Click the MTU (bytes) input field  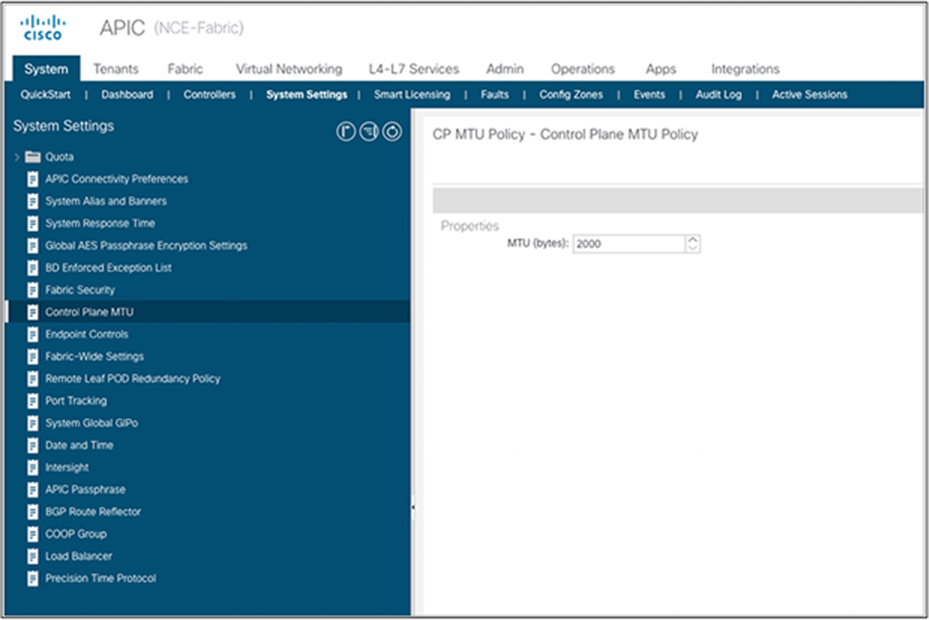[629, 244]
